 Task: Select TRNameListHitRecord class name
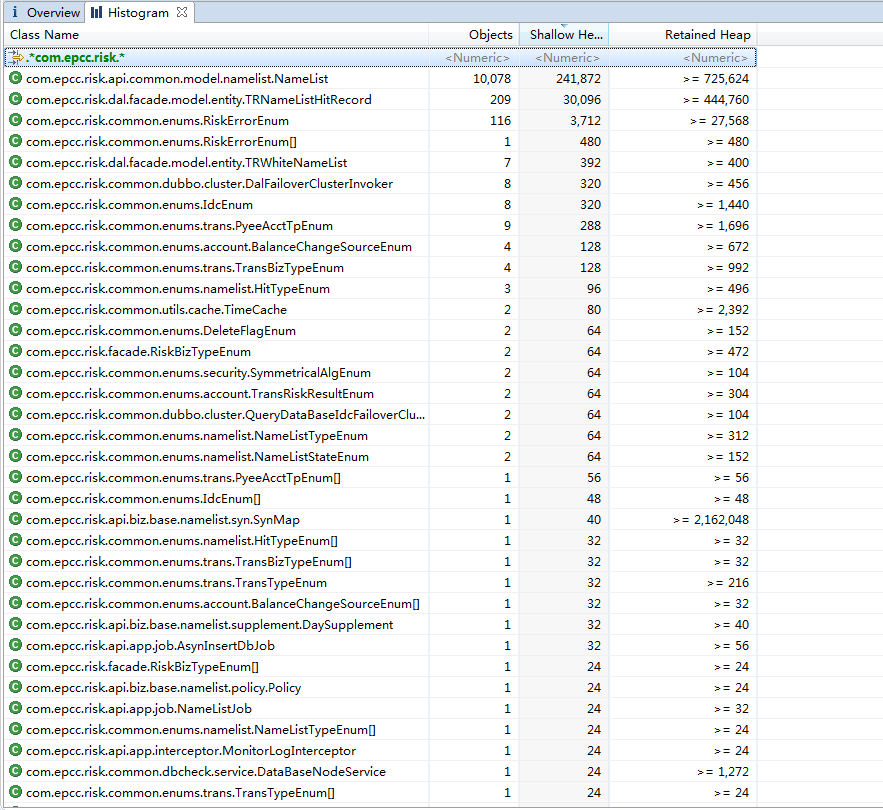point(199,100)
